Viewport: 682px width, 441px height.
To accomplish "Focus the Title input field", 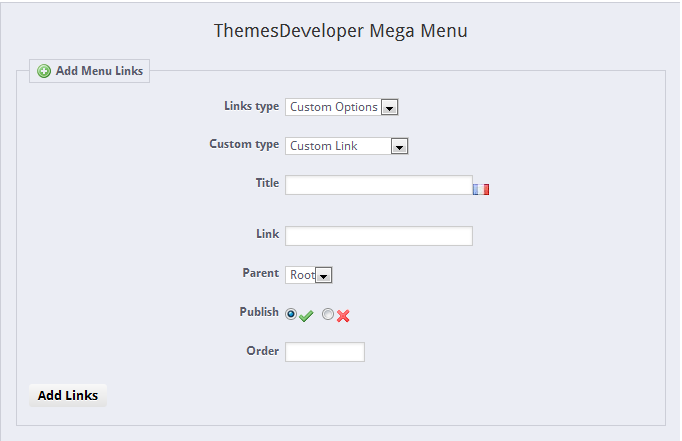I will click(379, 185).
